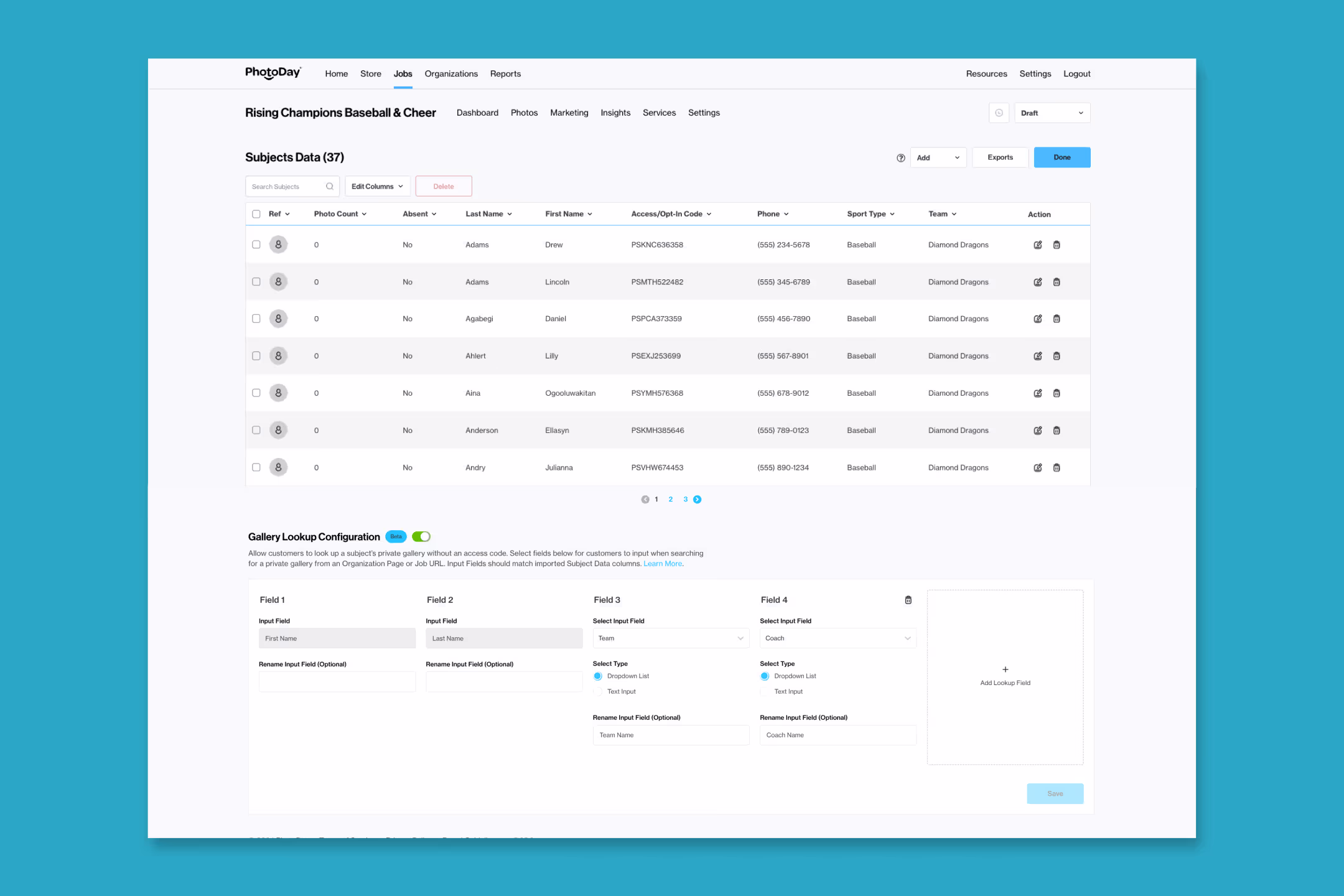This screenshot has height=896, width=1344.
Task: Open the Draft status dropdown
Action: click(x=1052, y=113)
